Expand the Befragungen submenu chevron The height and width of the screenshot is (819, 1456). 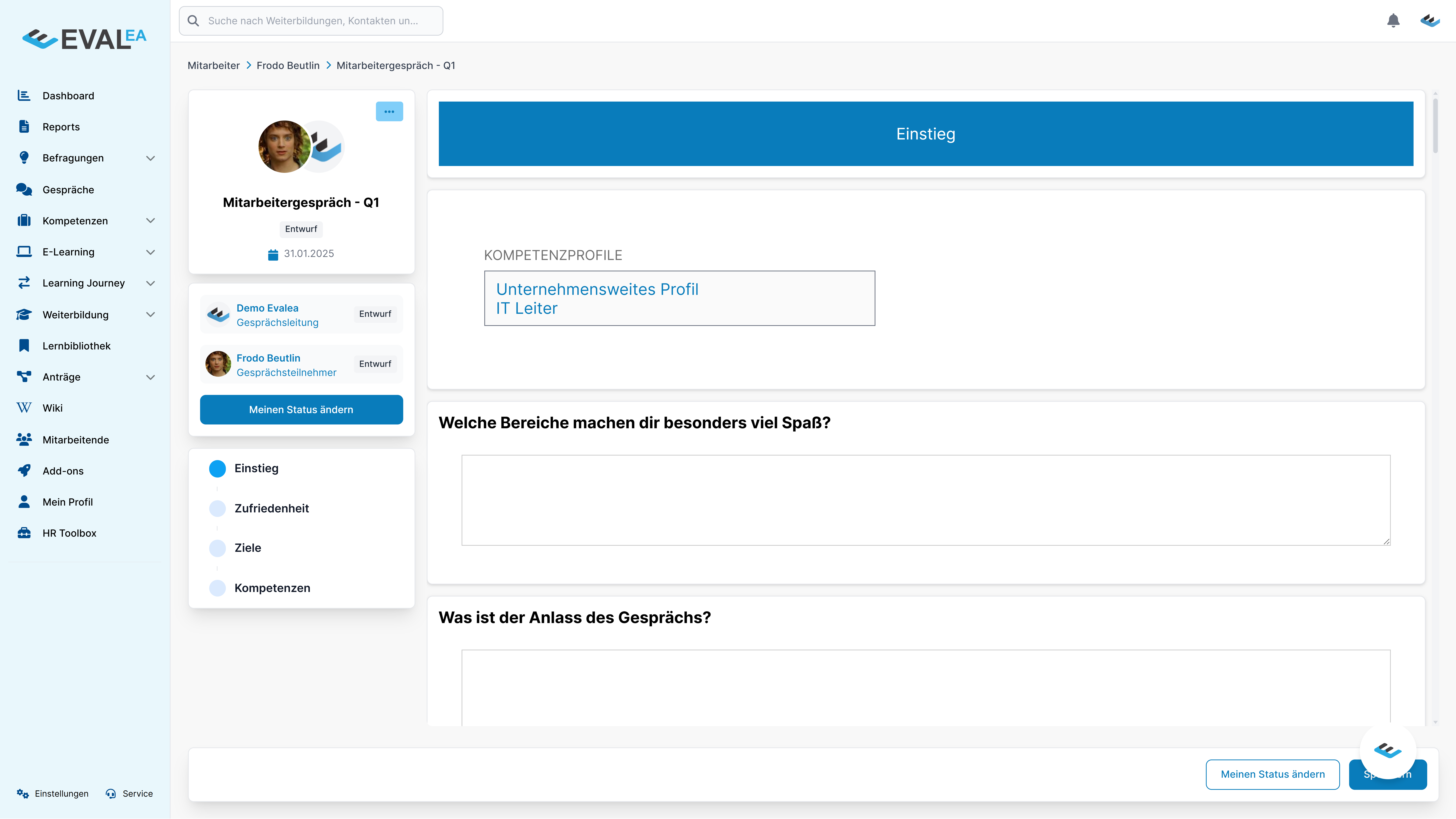tap(150, 158)
